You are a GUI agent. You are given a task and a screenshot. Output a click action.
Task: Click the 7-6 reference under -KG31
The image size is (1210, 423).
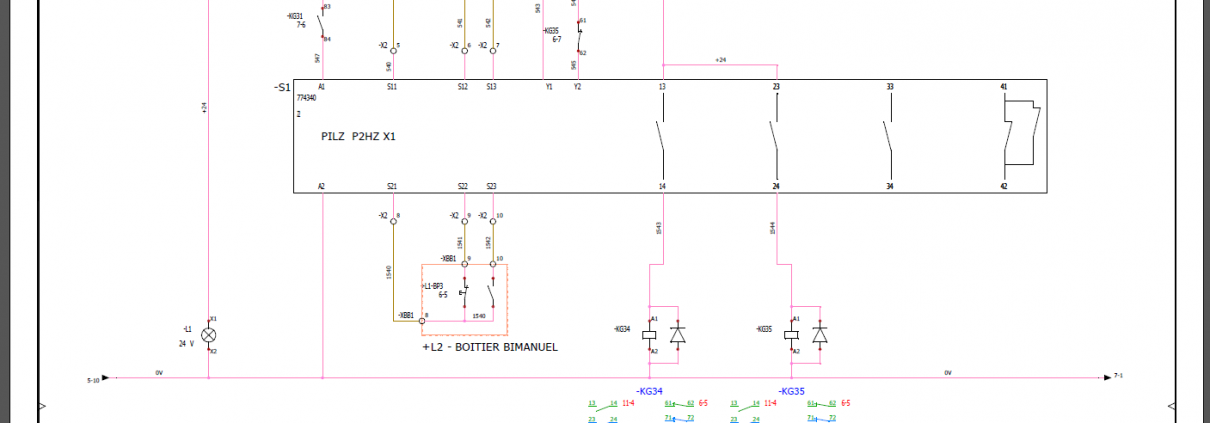pos(300,24)
